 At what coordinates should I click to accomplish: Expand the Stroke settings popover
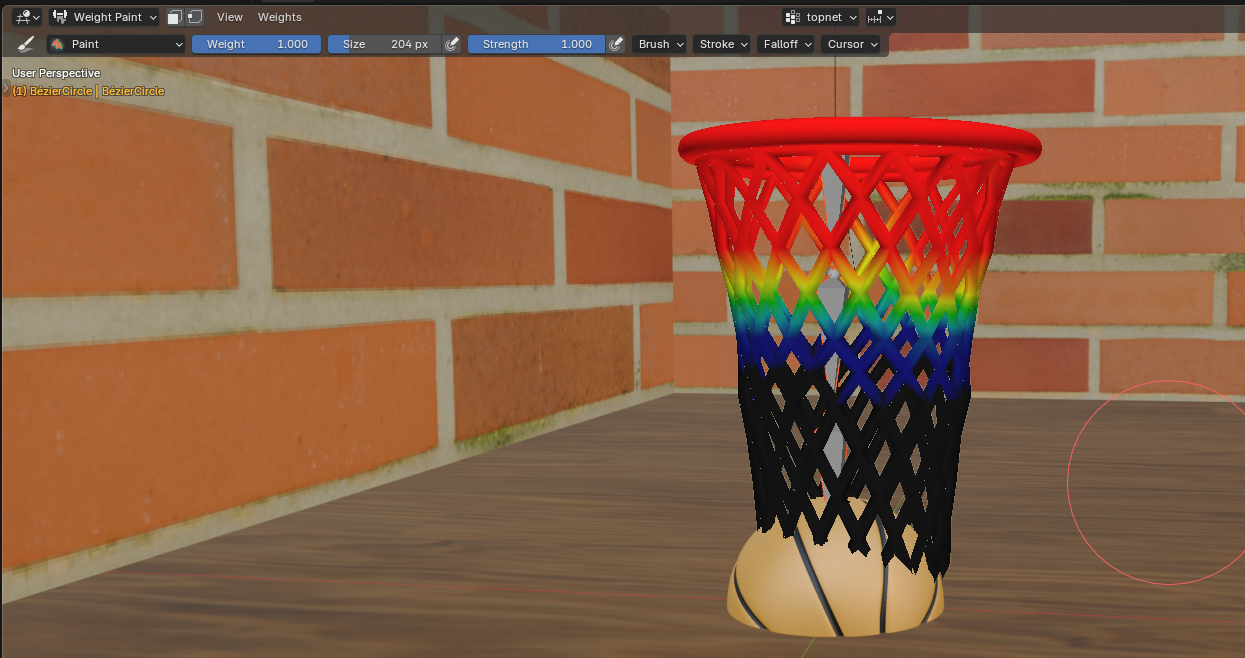click(x=722, y=44)
